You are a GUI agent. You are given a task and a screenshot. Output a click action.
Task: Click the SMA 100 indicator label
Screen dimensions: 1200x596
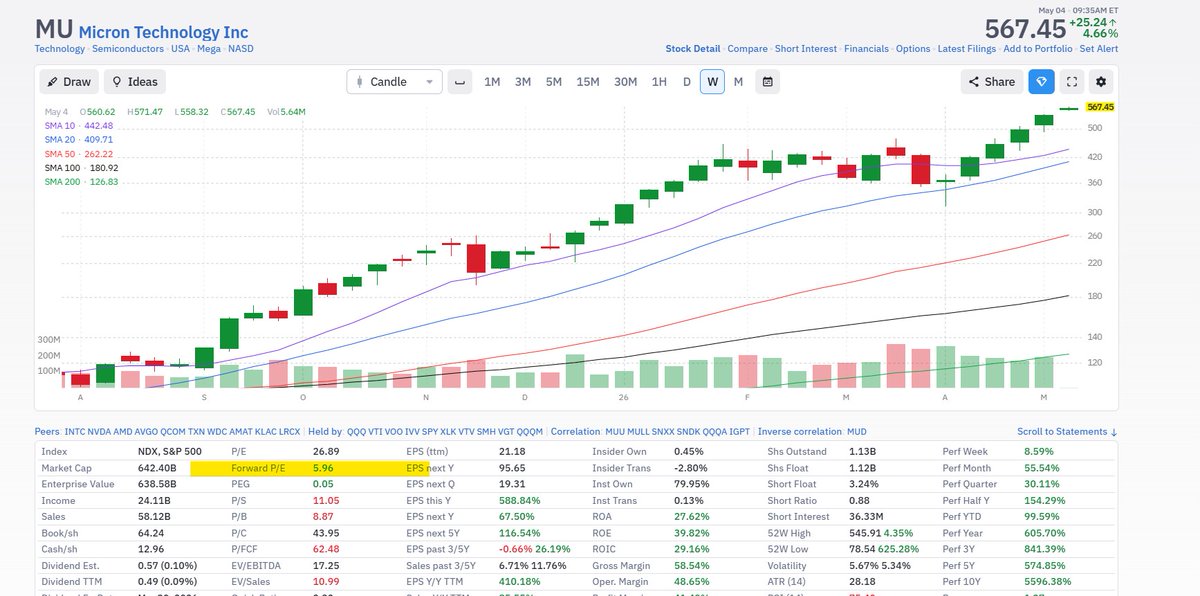coord(81,167)
